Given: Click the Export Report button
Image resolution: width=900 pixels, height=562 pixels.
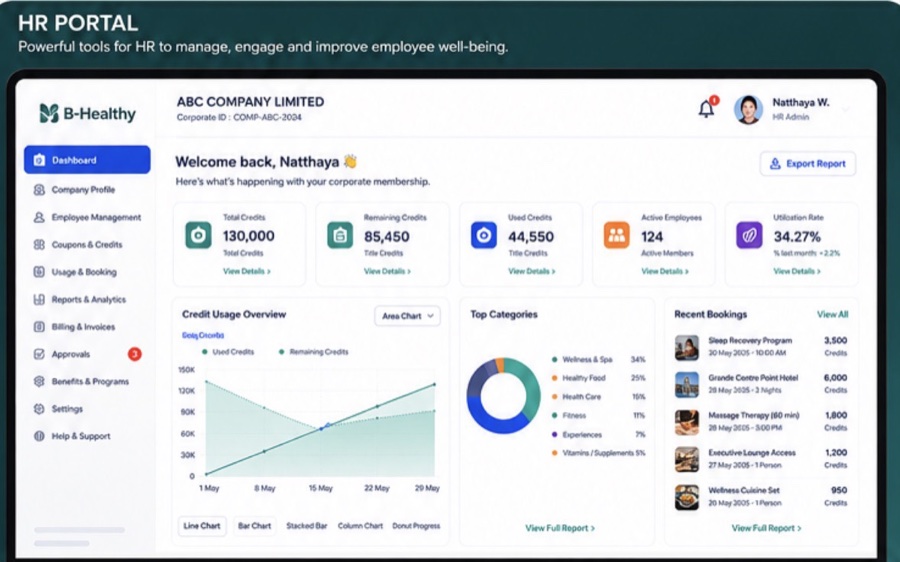Looking at the screenshot, I should pyautogui.click(x=808, y=164).
